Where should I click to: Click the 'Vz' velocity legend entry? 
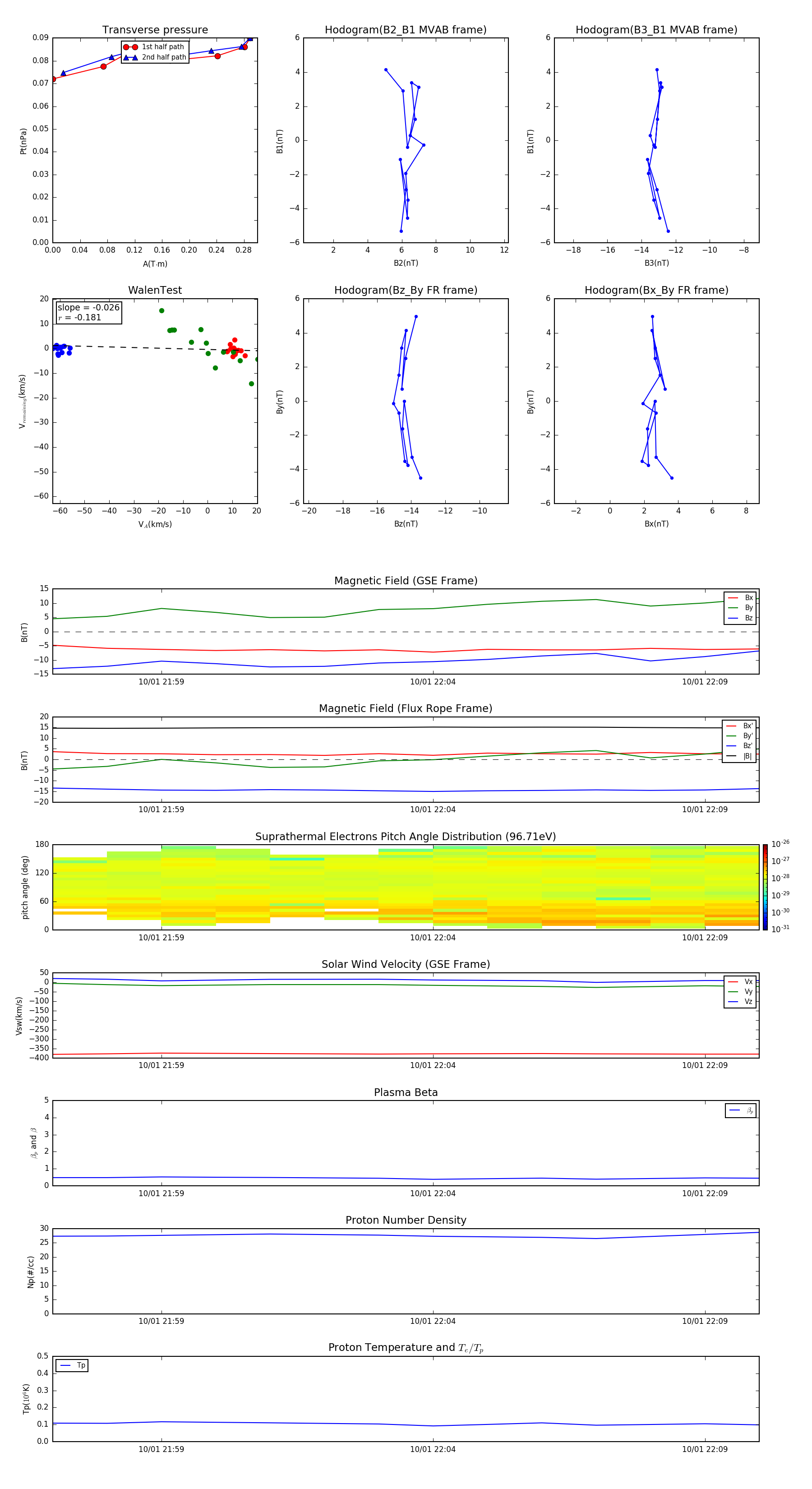[x=740, y=1001]
